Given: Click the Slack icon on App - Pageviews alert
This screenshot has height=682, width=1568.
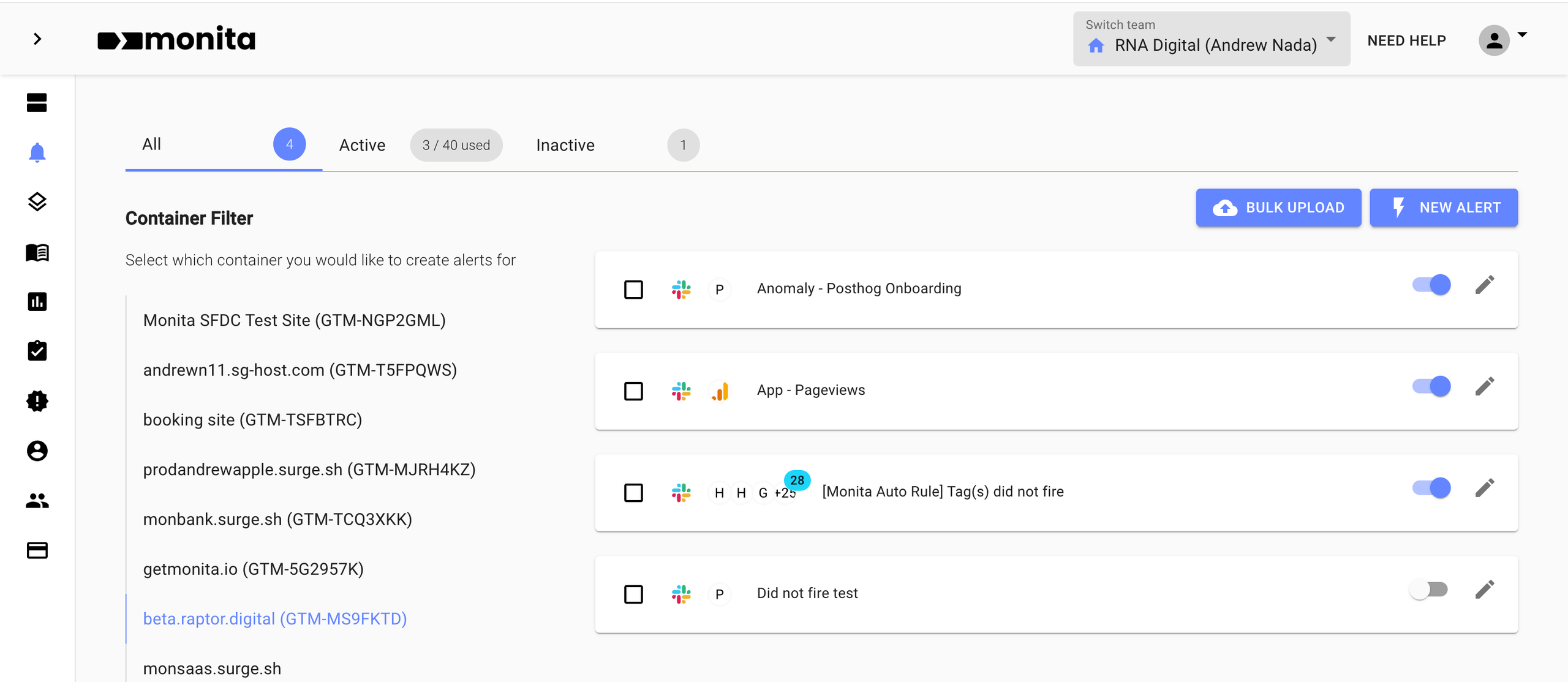Looking at the screenshot, I should point(682,391).
